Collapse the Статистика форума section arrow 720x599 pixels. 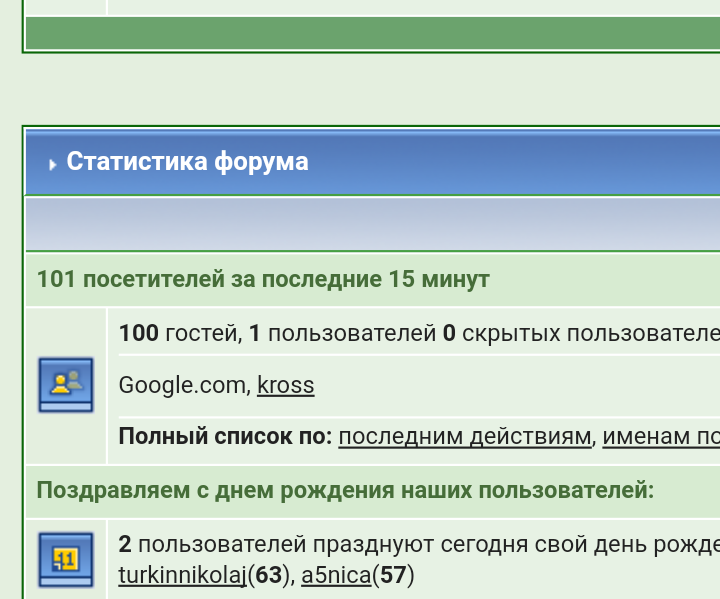(x=52, y=164)
